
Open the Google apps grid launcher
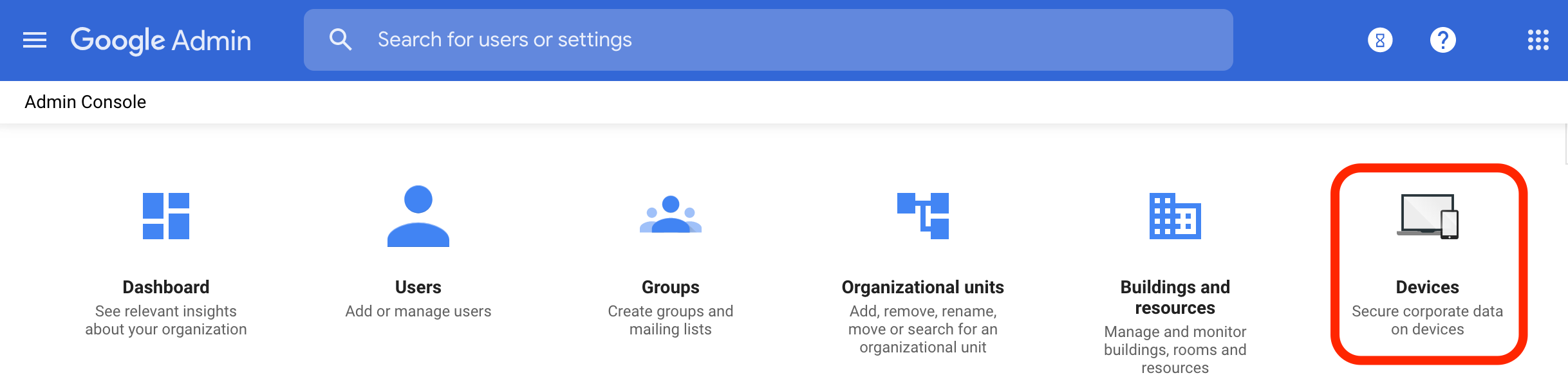[x=1538, y=40]
